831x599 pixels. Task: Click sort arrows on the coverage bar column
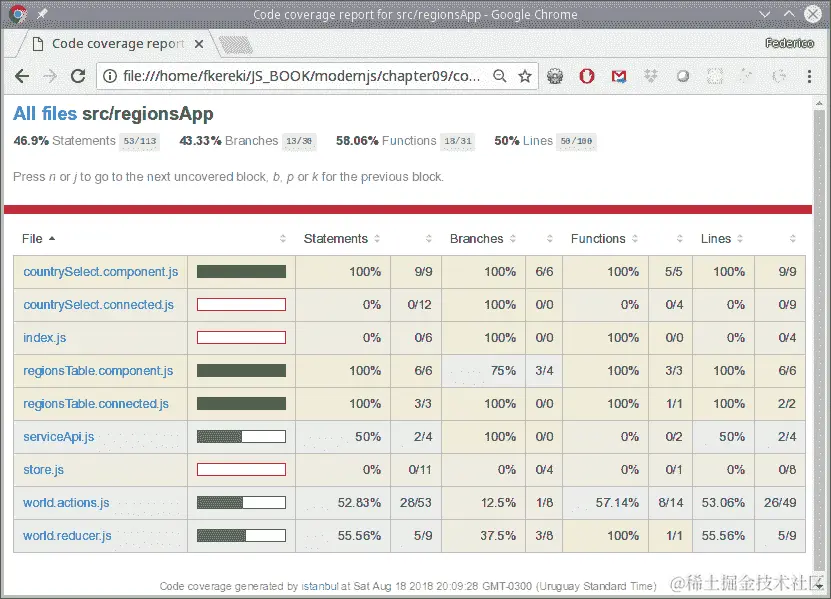282,239
